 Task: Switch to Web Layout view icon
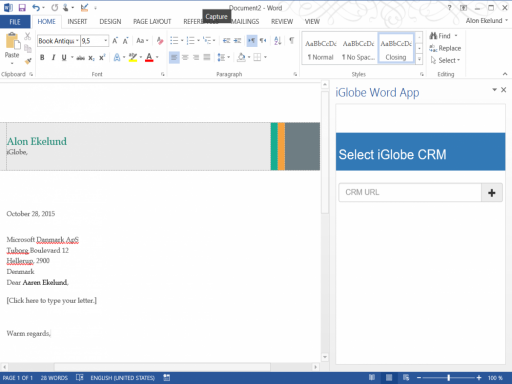(406, 377)
